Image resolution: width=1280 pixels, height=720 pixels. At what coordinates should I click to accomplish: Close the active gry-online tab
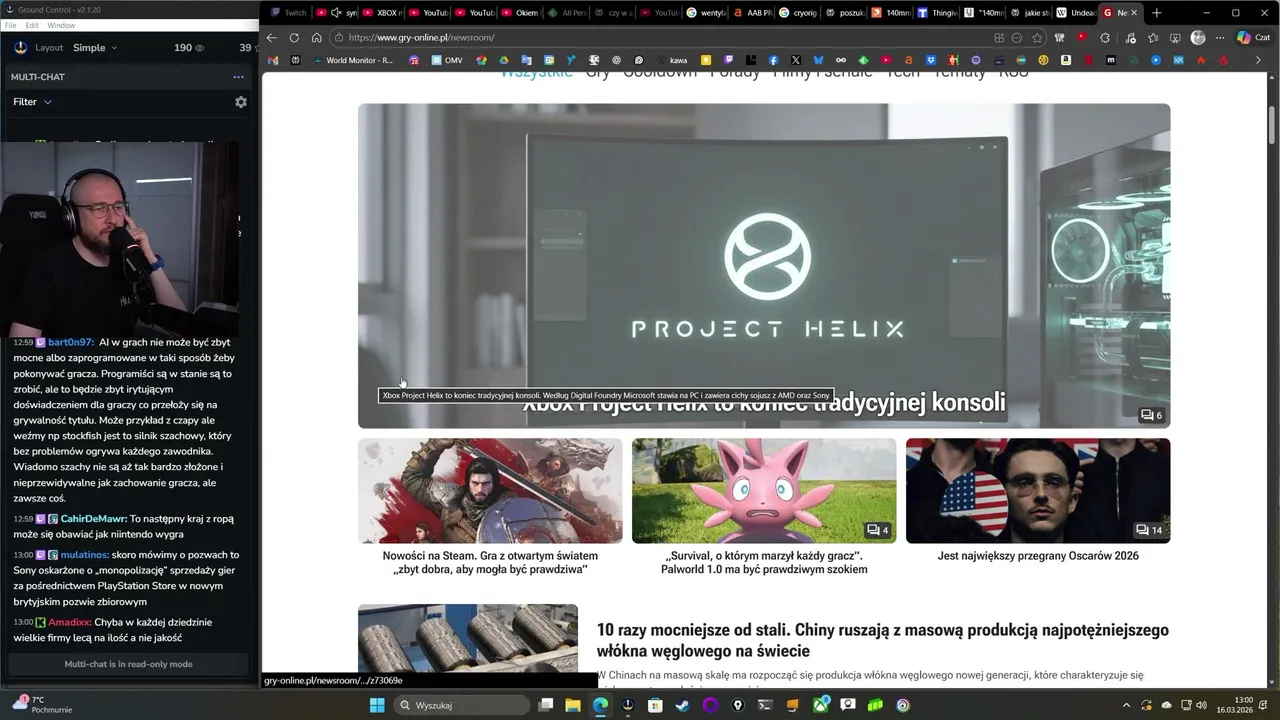(1133, 13)
